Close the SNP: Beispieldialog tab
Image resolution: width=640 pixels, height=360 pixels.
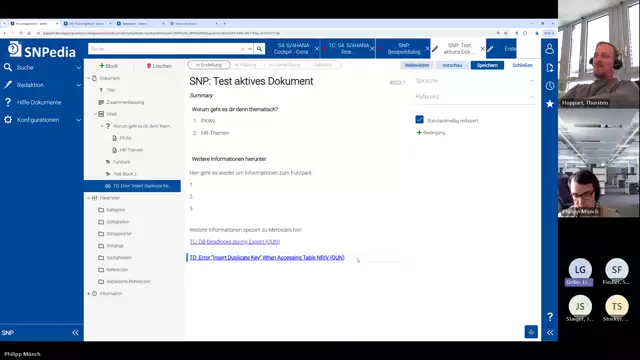[427, 49]
